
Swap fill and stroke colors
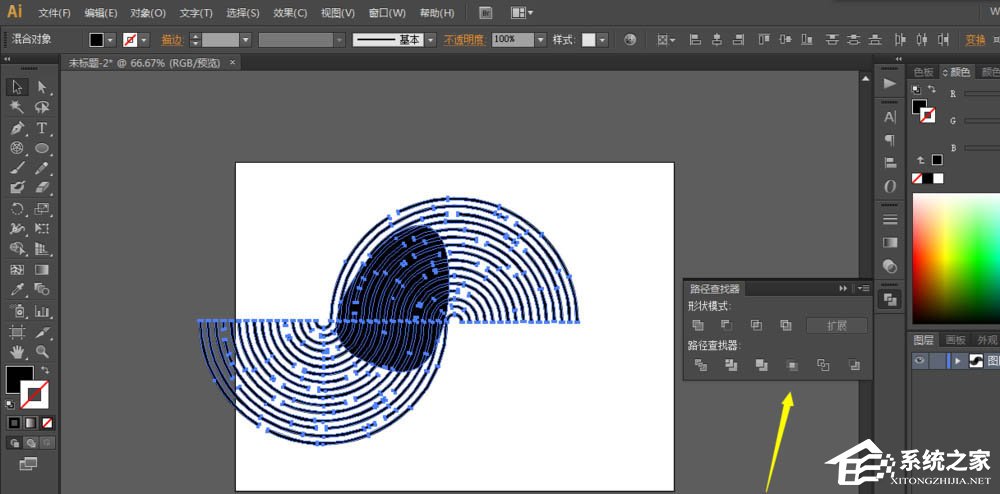pos(44,370)
